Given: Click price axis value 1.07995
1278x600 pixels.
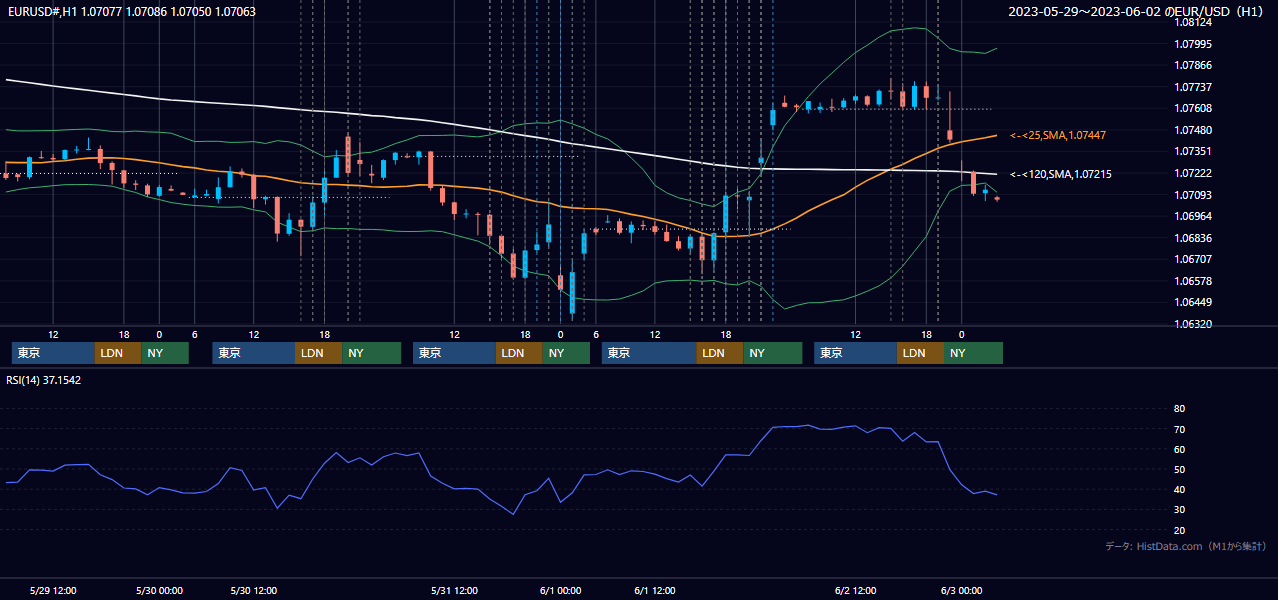Looking at the screenshot, I should pyautogui.click(x=1192, y=44).
